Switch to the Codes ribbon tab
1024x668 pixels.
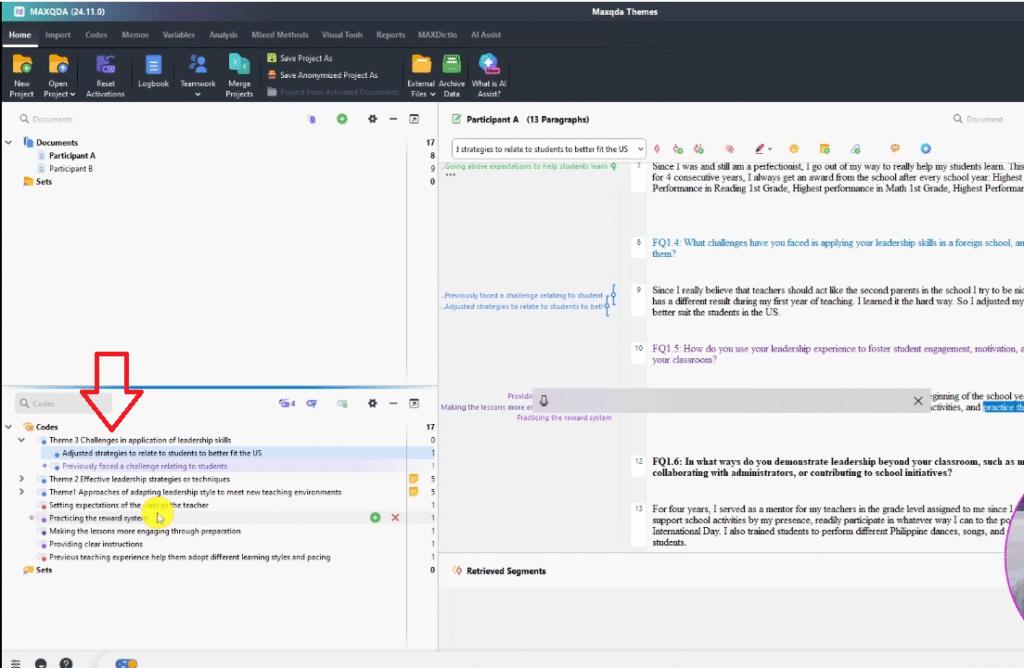tap(96, 35)
